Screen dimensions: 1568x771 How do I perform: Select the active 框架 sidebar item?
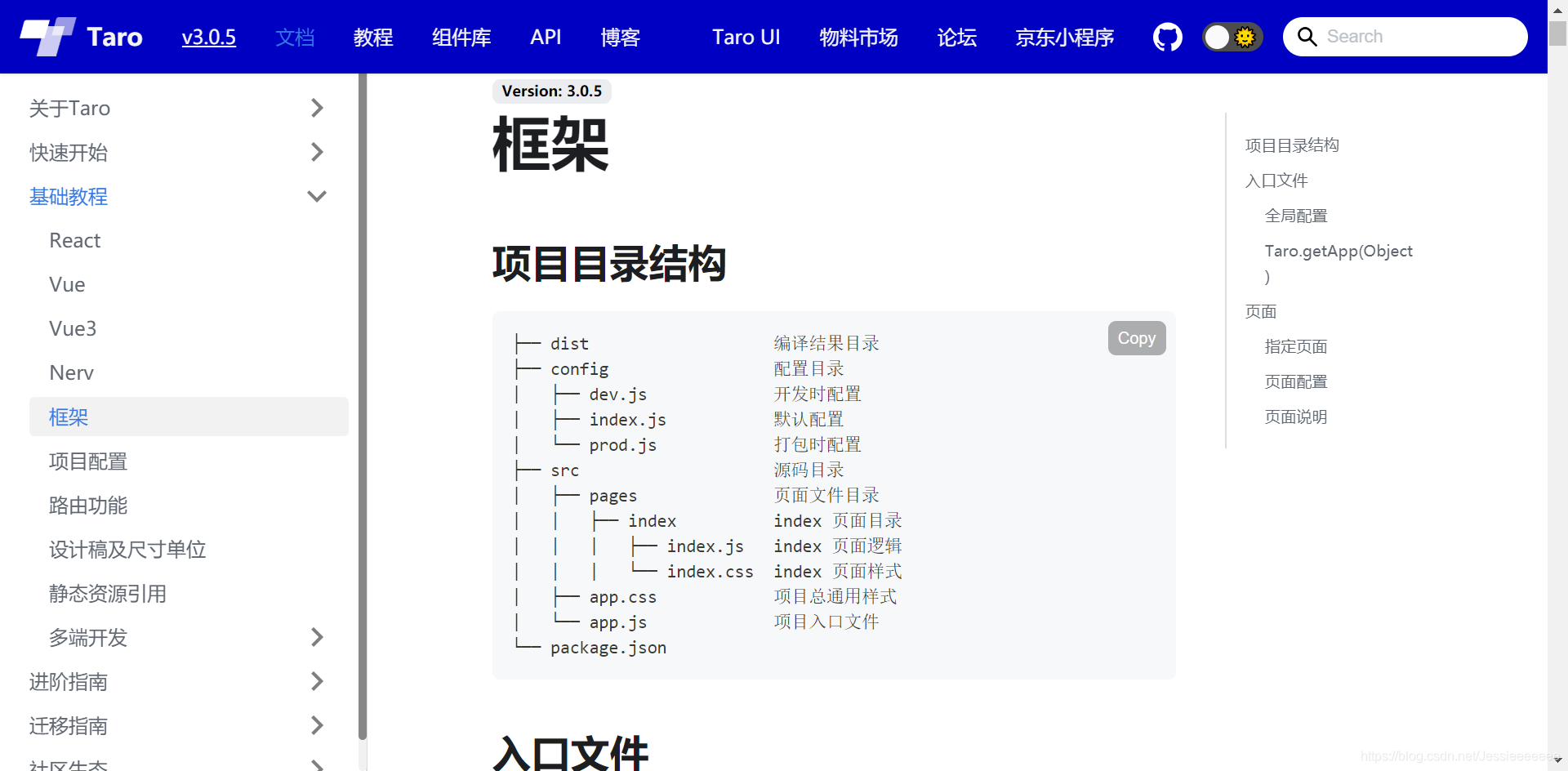pyautogui.click(x=189, y=417)
